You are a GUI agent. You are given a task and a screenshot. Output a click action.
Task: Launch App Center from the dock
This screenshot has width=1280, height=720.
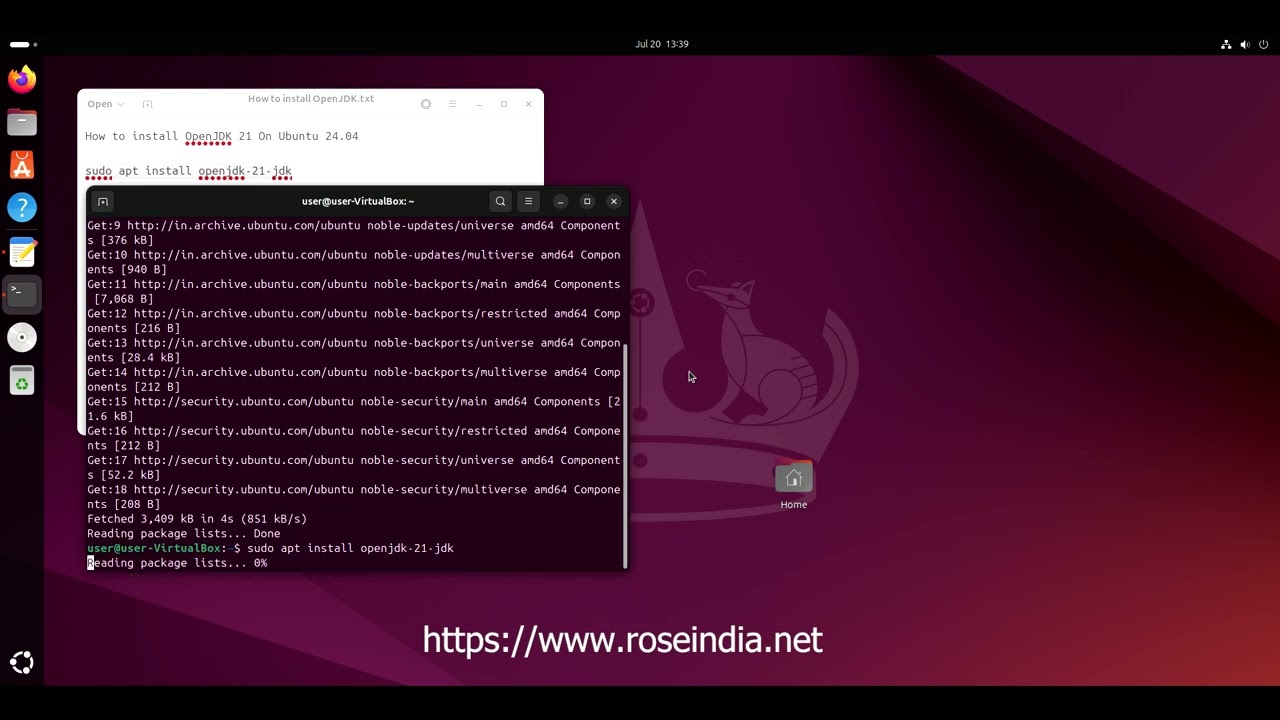(22, 165)
